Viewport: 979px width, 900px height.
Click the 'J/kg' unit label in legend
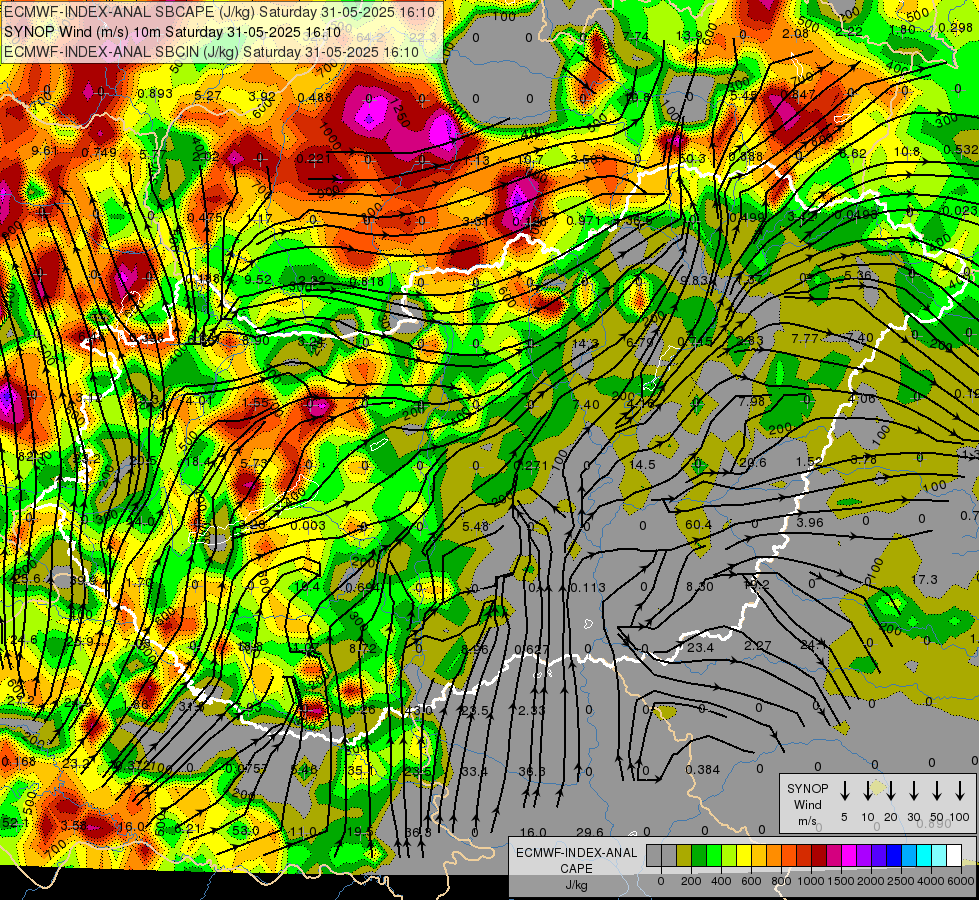[x=576, y=885]
